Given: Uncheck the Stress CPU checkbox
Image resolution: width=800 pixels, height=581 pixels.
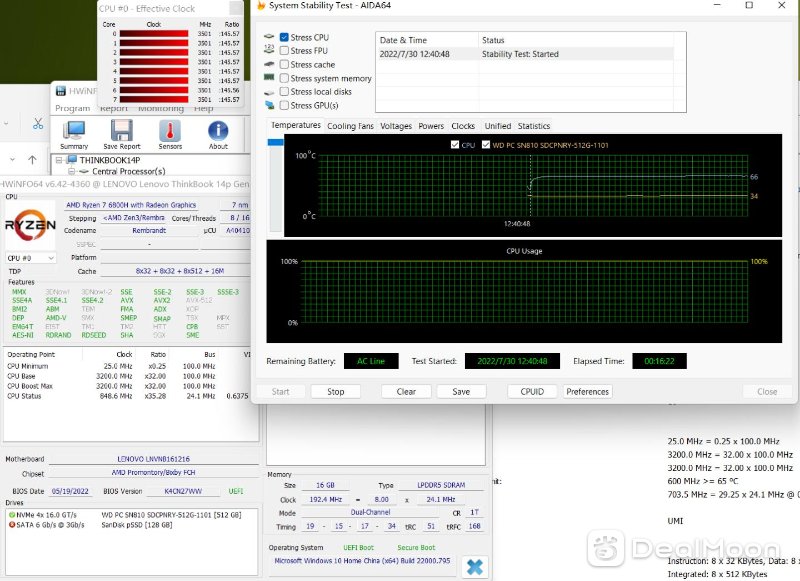Looking at the screenshot, I should tap(284, 37).
